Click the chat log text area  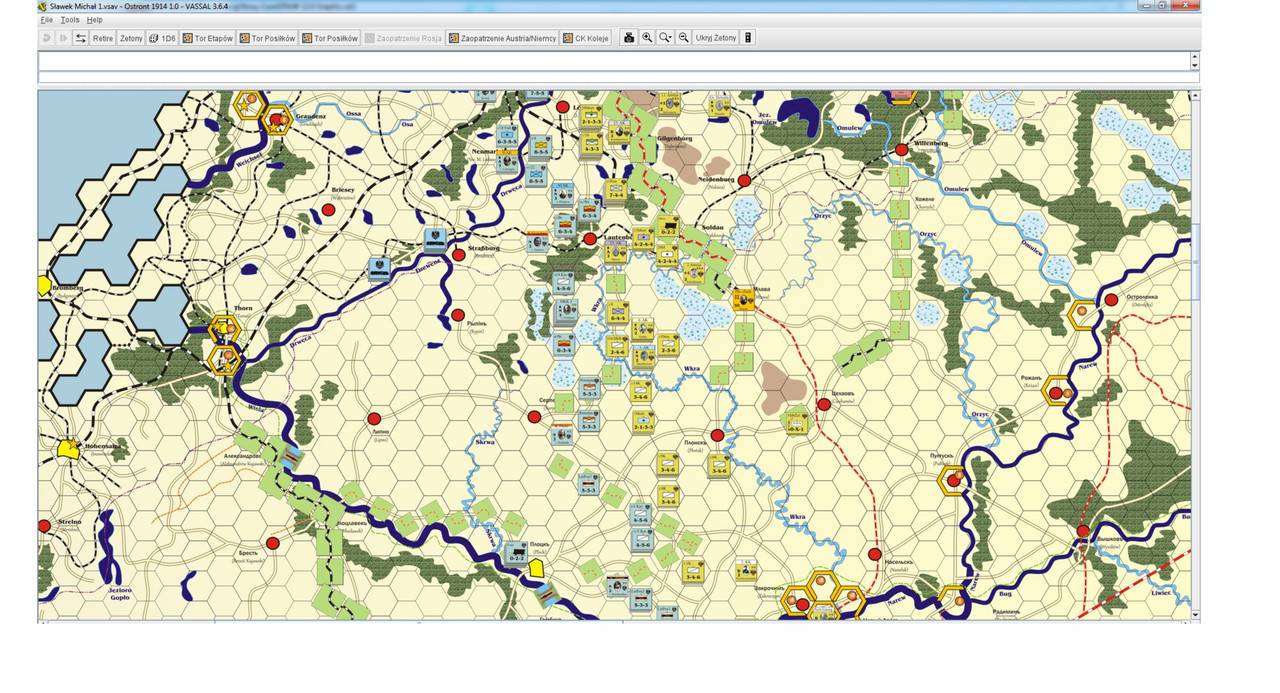(614, 61)
